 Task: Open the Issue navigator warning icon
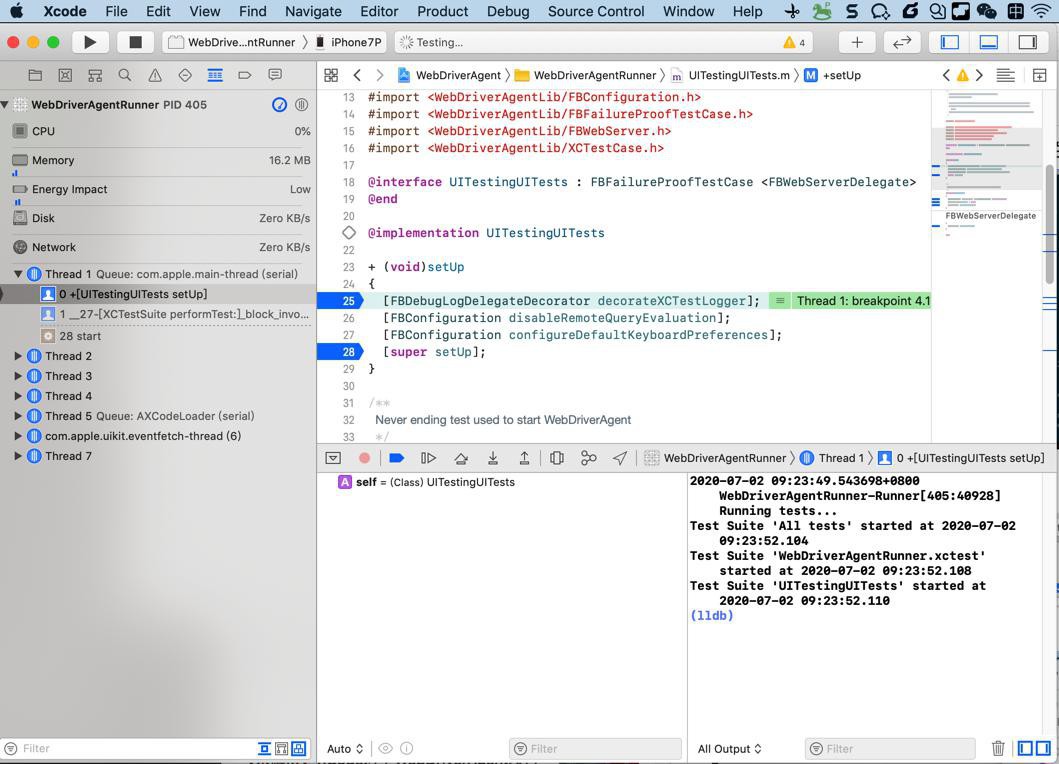[x=155, y=75]
